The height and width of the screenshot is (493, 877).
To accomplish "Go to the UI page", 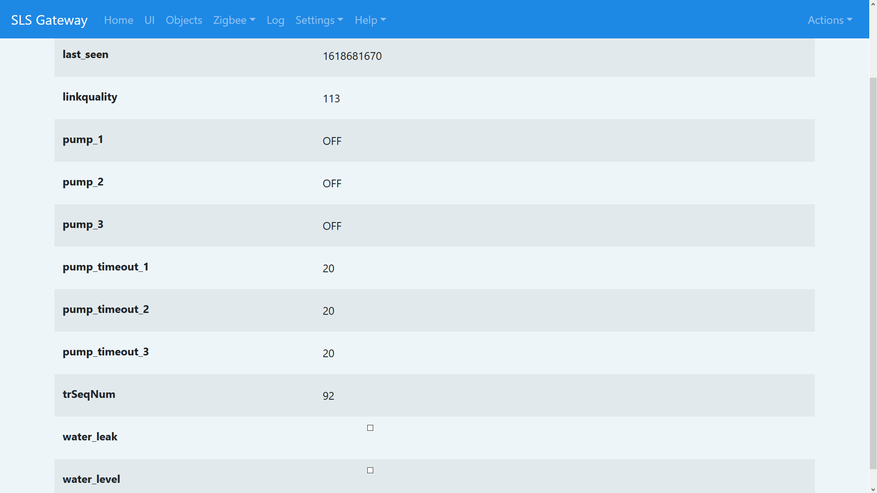I will coord(149,20).
